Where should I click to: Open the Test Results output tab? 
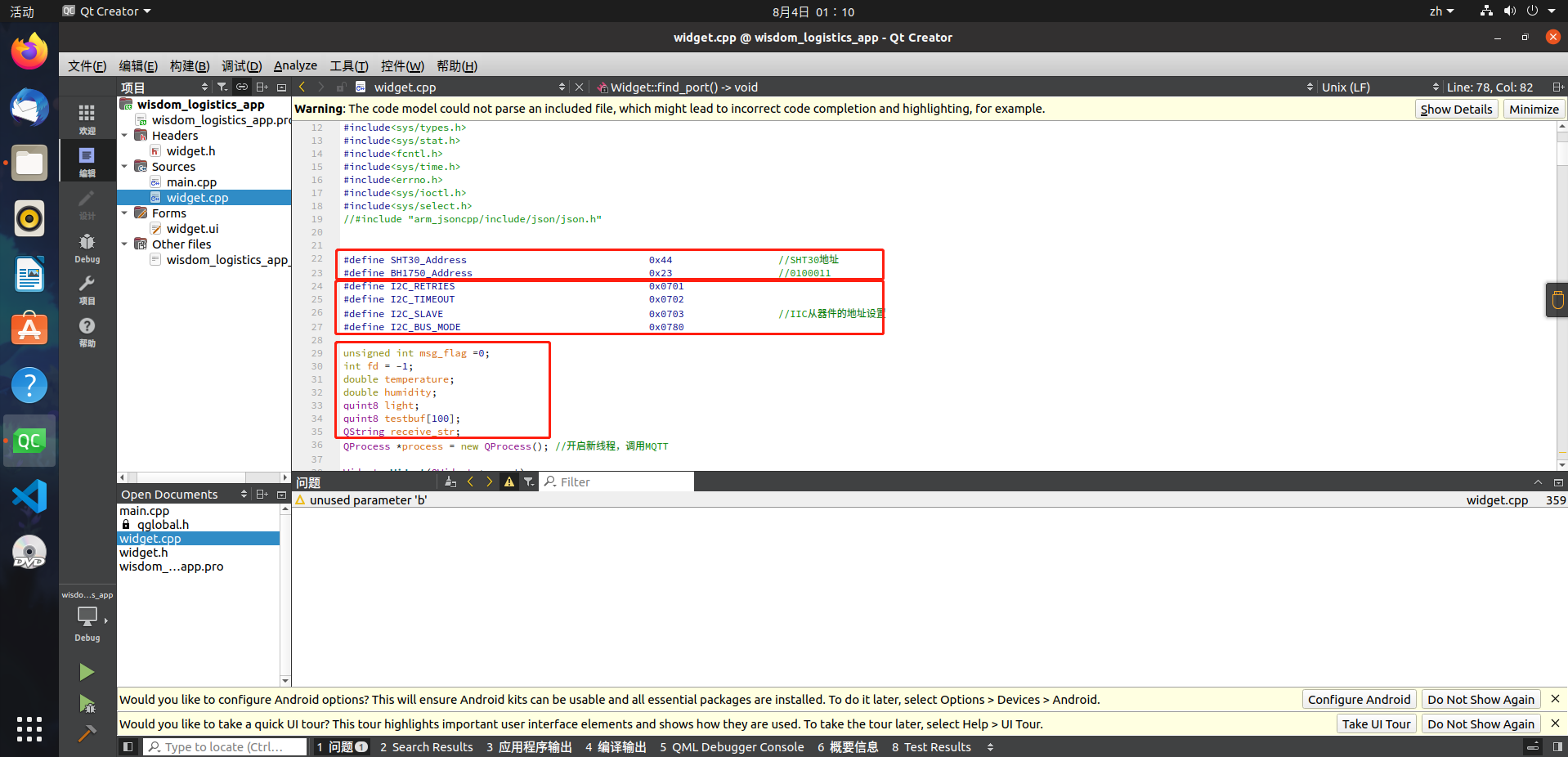pos(931,746)
